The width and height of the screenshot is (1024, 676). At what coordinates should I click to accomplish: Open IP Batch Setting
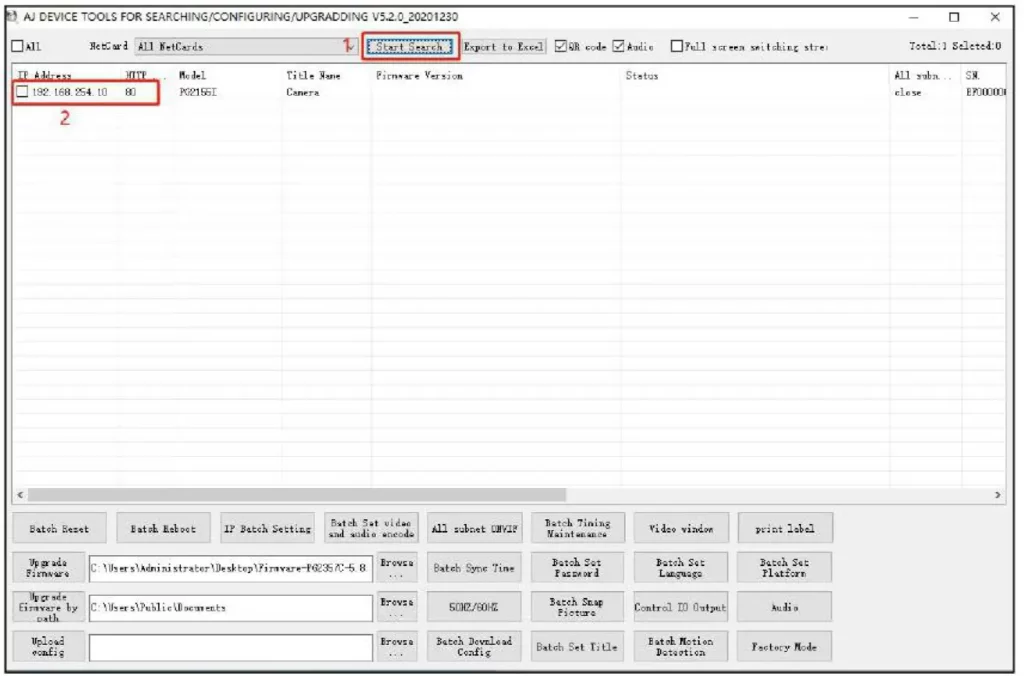(268, 528)
